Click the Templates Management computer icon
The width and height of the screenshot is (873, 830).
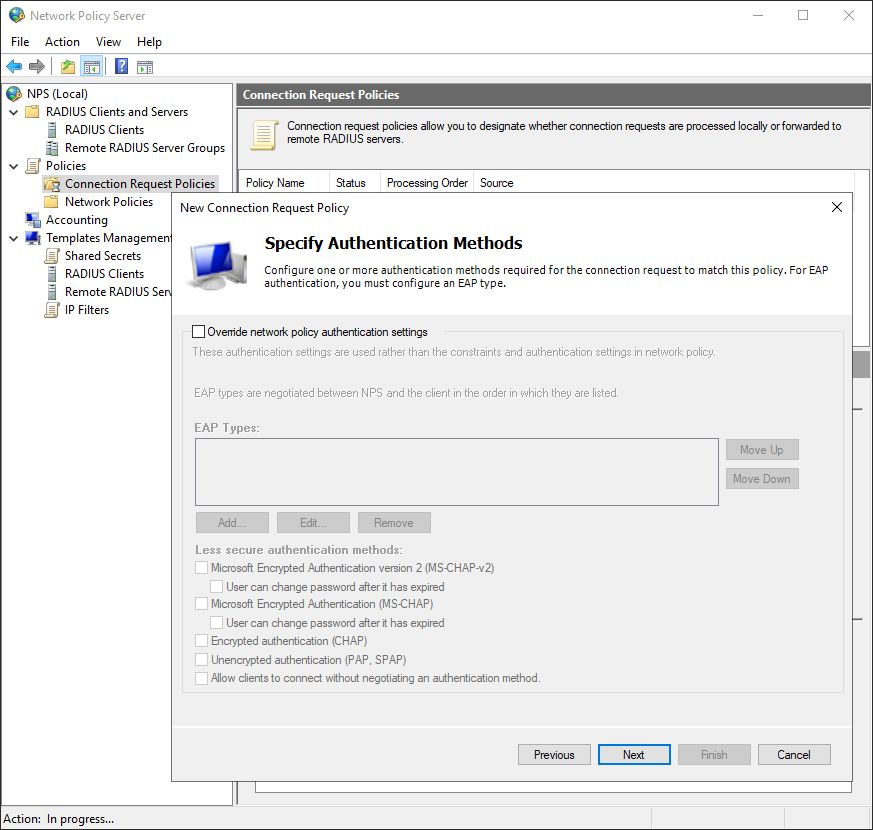[x=33, y=238]
